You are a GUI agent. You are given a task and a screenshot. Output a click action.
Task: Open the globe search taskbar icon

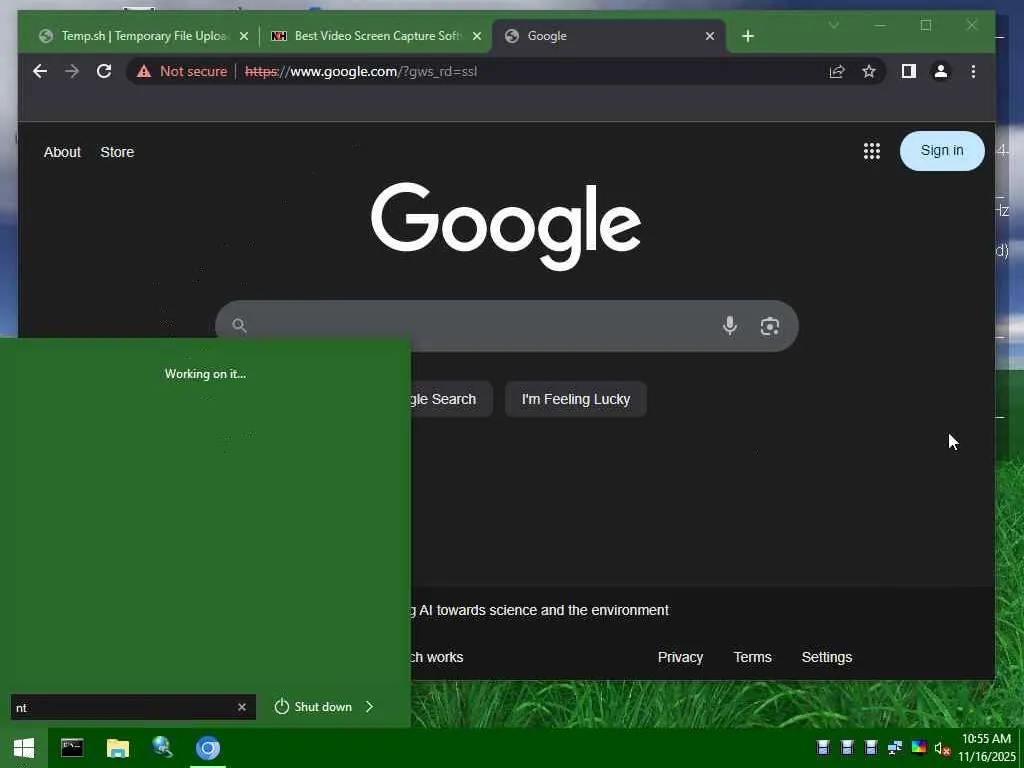click(x=162, y=747)
